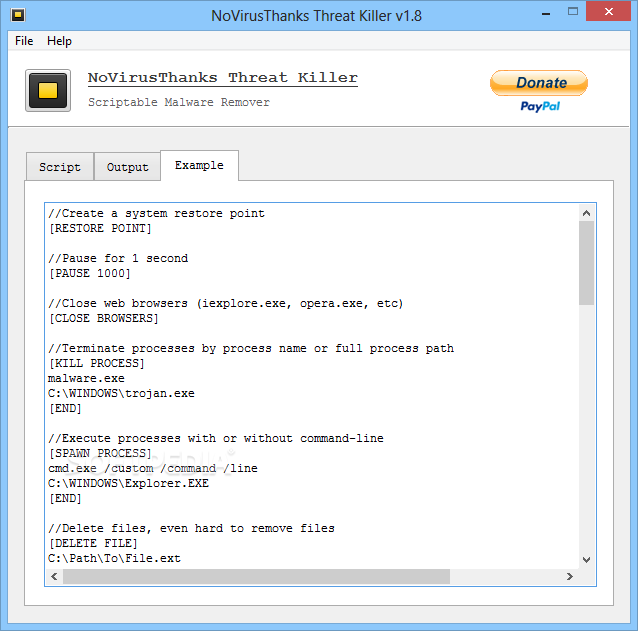Click the malware.exe line
This screenshot has width=638, height=631.
pyautogui.click(x=86, y=378)
